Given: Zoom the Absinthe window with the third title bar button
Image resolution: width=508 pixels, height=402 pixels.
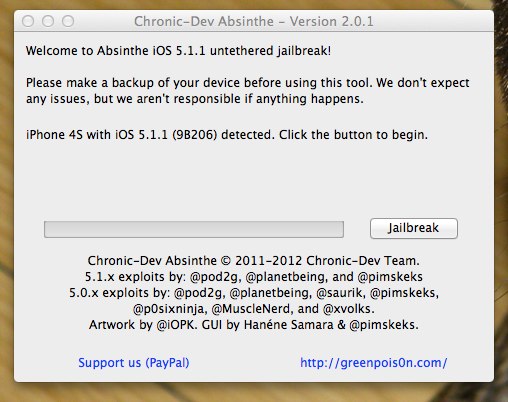Looking at the screenshot, I should 68,21.
